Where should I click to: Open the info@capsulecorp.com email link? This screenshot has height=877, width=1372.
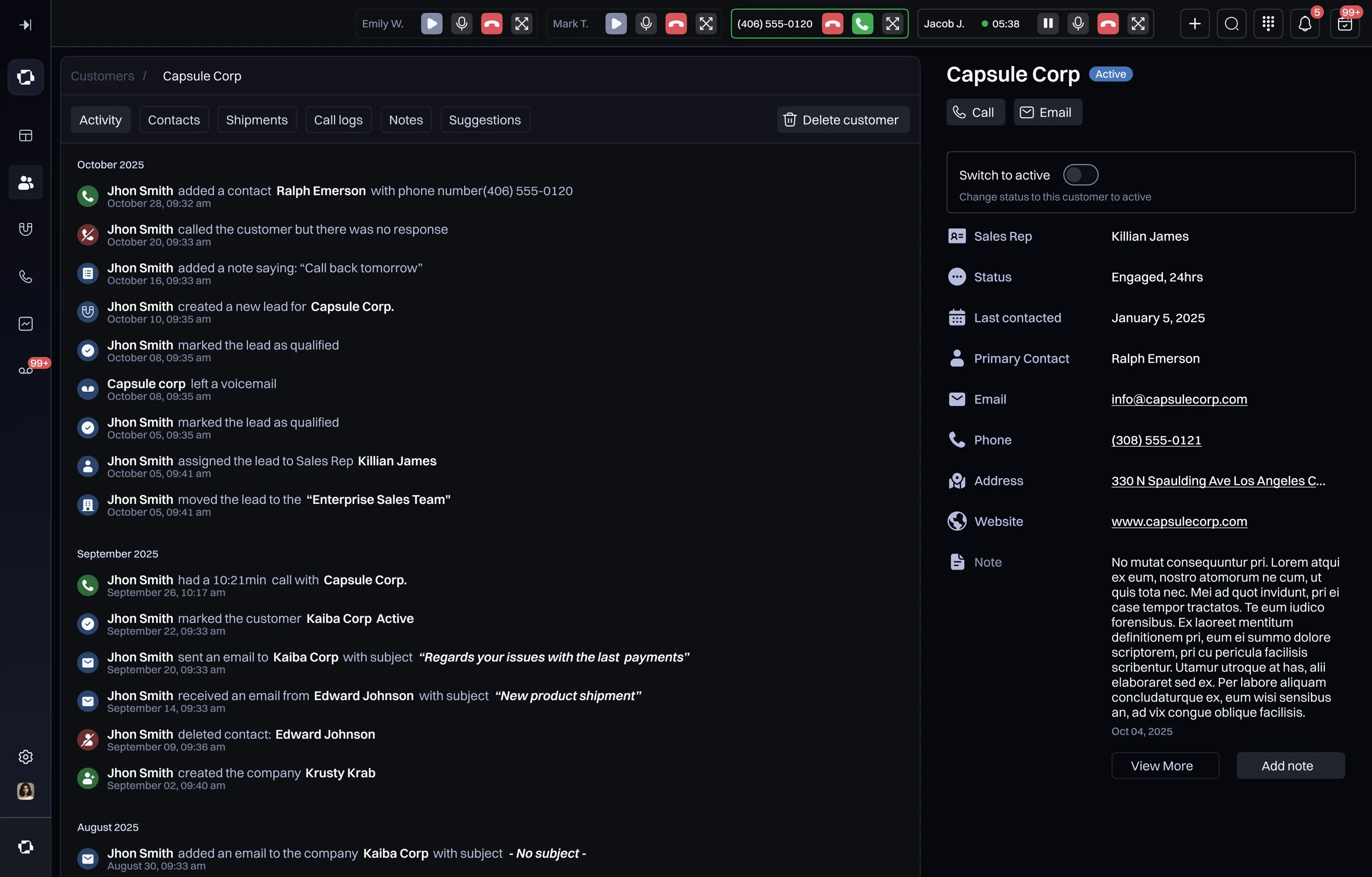1179,399
